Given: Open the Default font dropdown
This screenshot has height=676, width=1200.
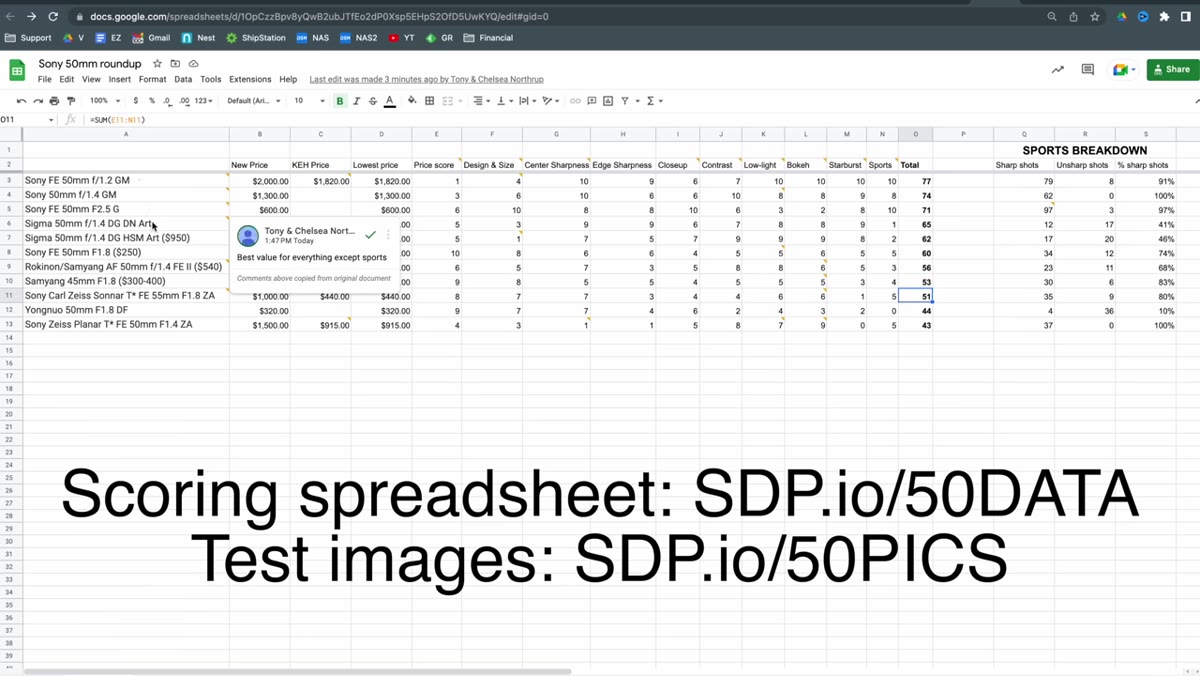Looking at the screenshot, I should [x=254, y=101].
